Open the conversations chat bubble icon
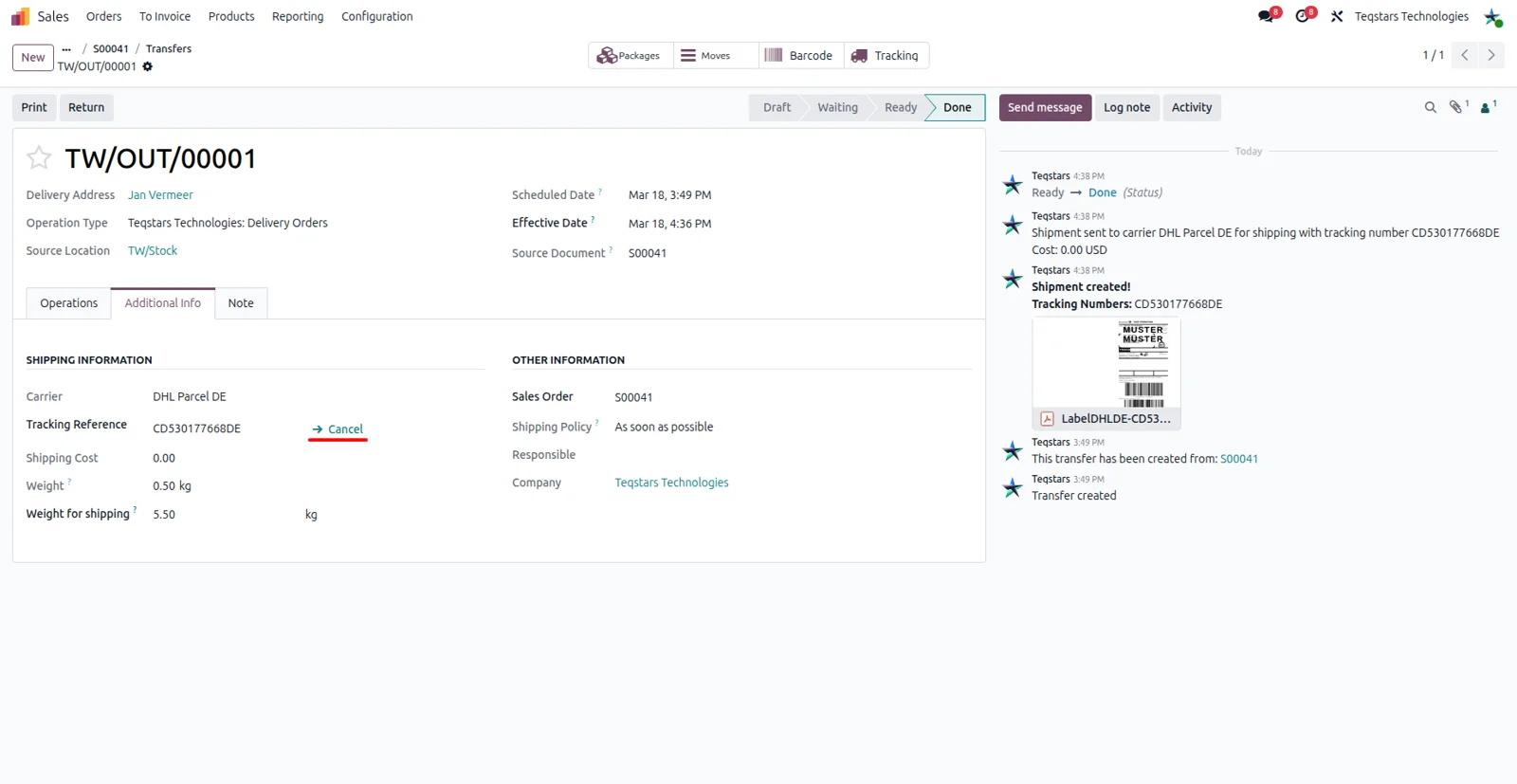Viewport: 1517px width, 784px height. click(1266, 16)
